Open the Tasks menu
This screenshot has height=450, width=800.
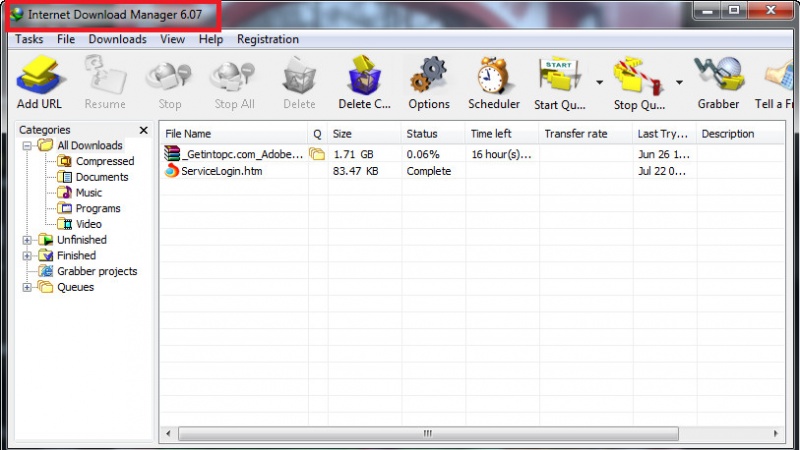tap(29, 39)
